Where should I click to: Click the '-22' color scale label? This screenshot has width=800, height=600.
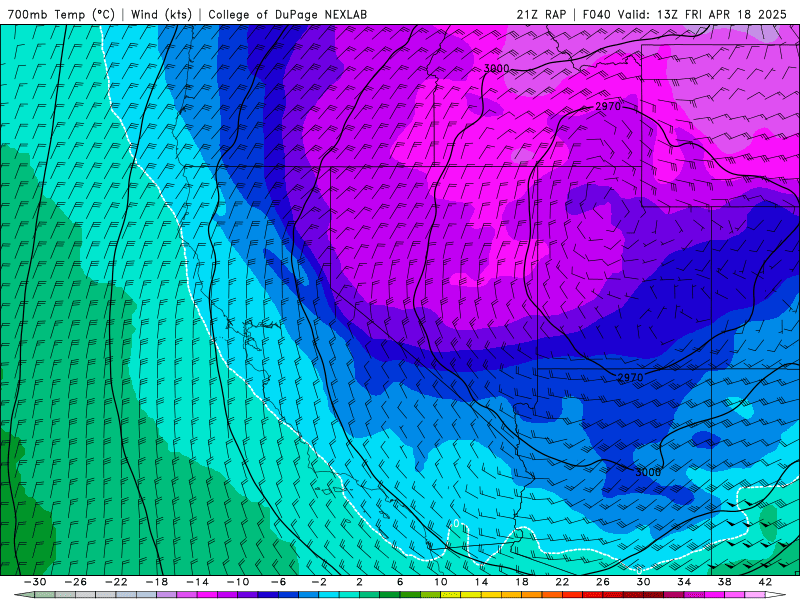coord(116,582)
